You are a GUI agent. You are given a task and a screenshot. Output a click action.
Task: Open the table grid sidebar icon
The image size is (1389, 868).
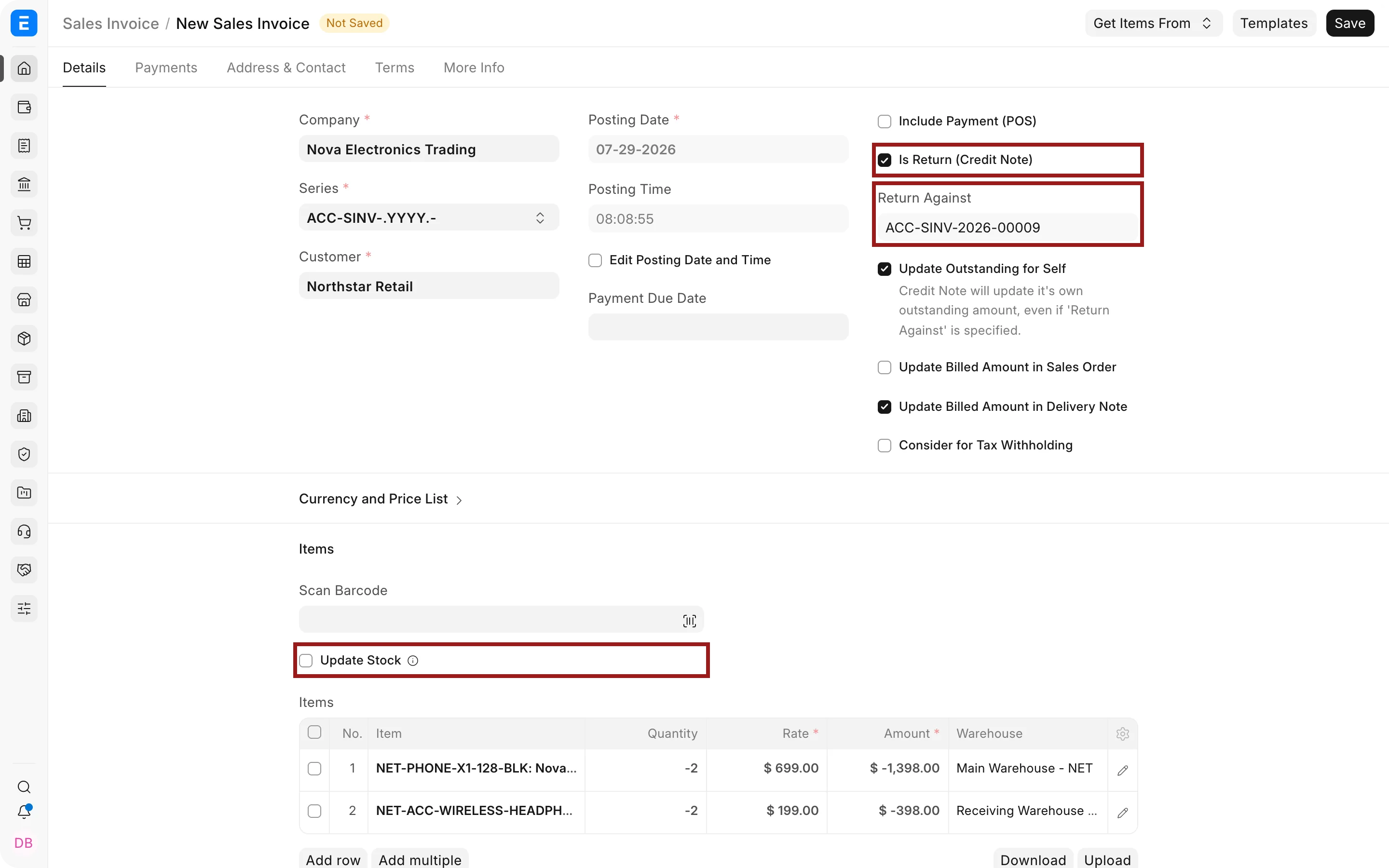coord(24,261)
